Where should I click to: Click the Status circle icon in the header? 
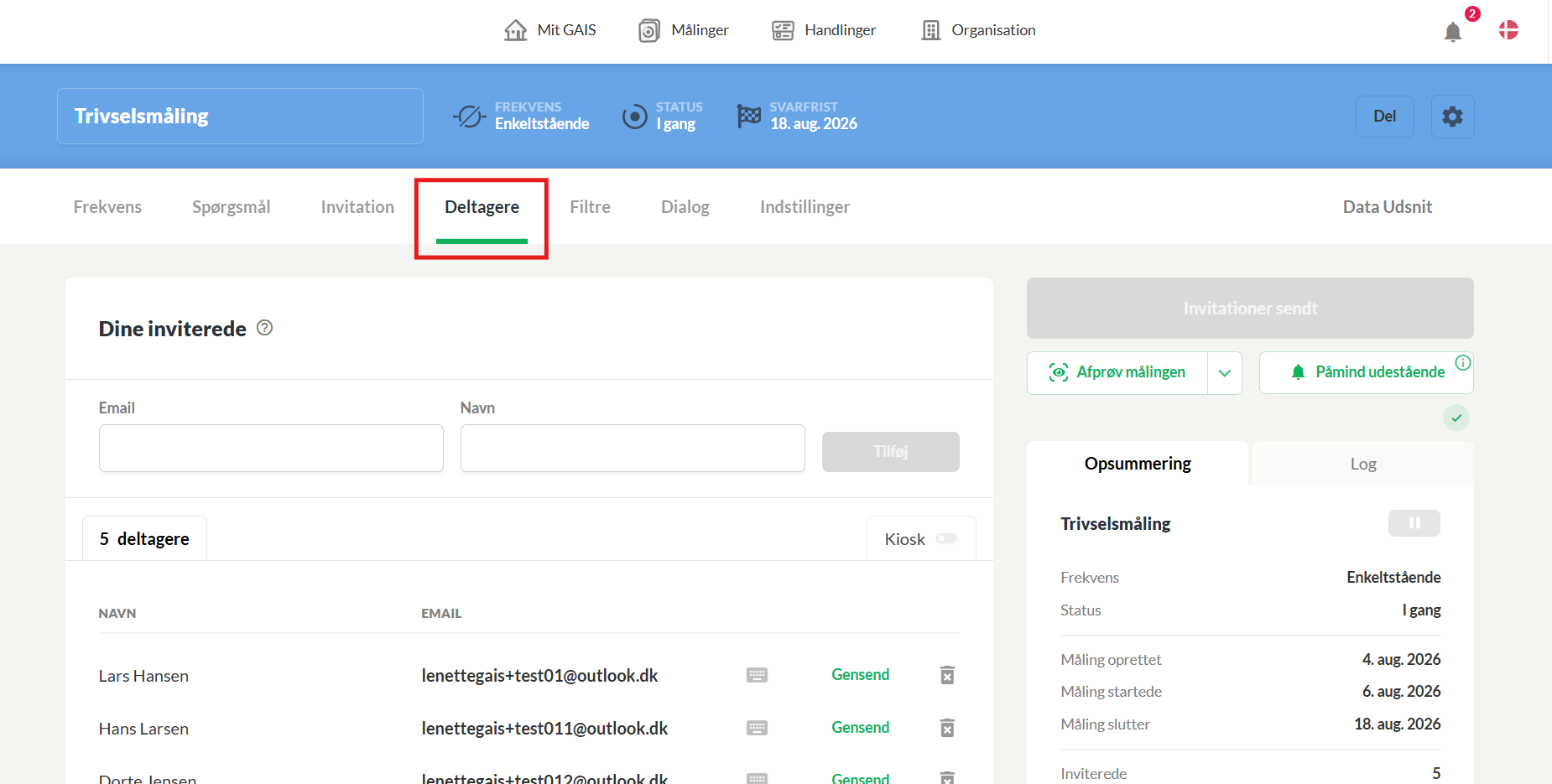coord(635,117)
